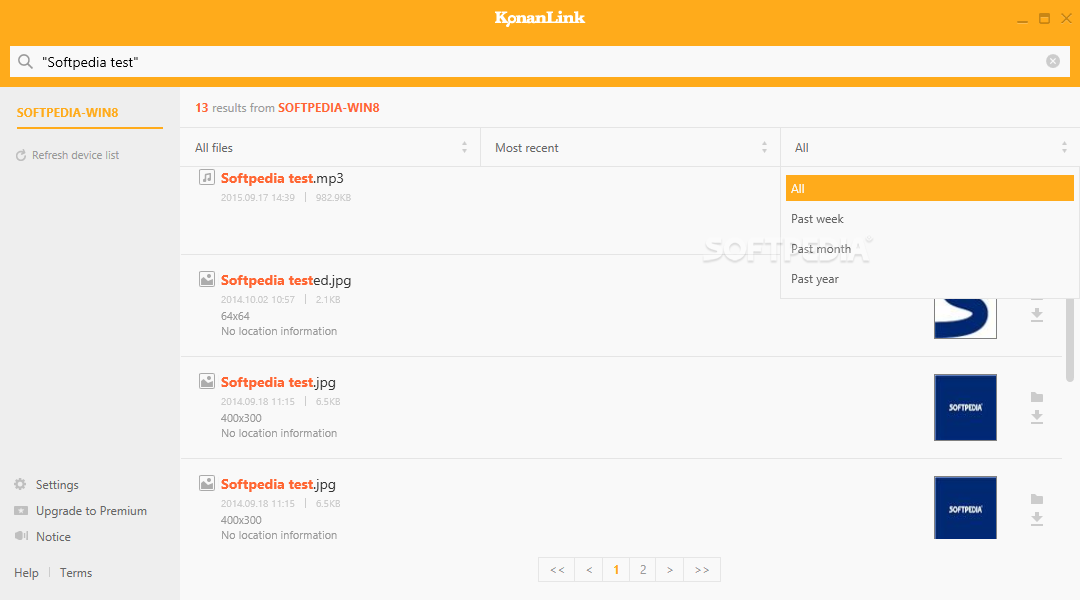Screen dimensions: 1080x600
Task: Minimize the KonanLink window
Action: click(1022, 21)
